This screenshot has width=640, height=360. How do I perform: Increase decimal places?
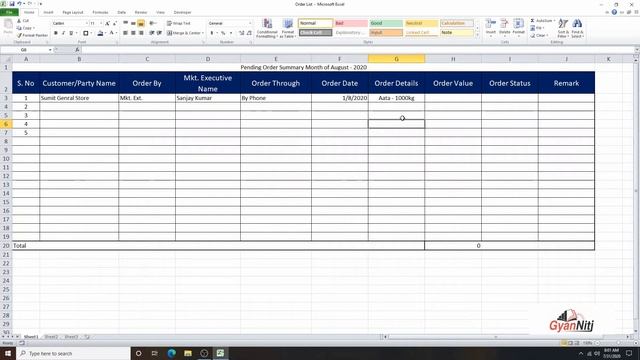(242, 33)
